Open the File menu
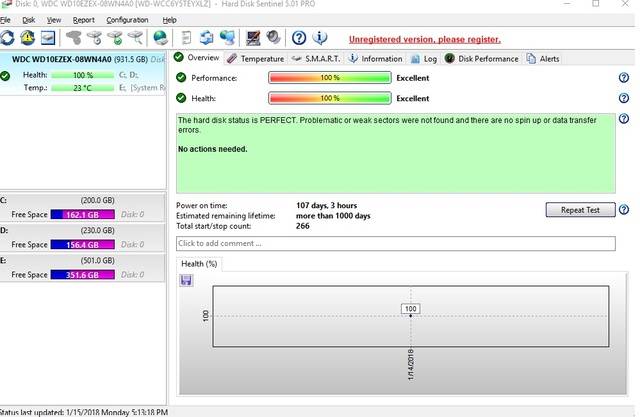The image size is (640, 417). (x=5, y=20)
